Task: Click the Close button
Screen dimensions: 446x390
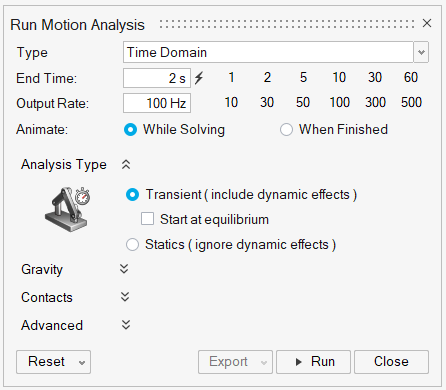Action: [391, 362]
